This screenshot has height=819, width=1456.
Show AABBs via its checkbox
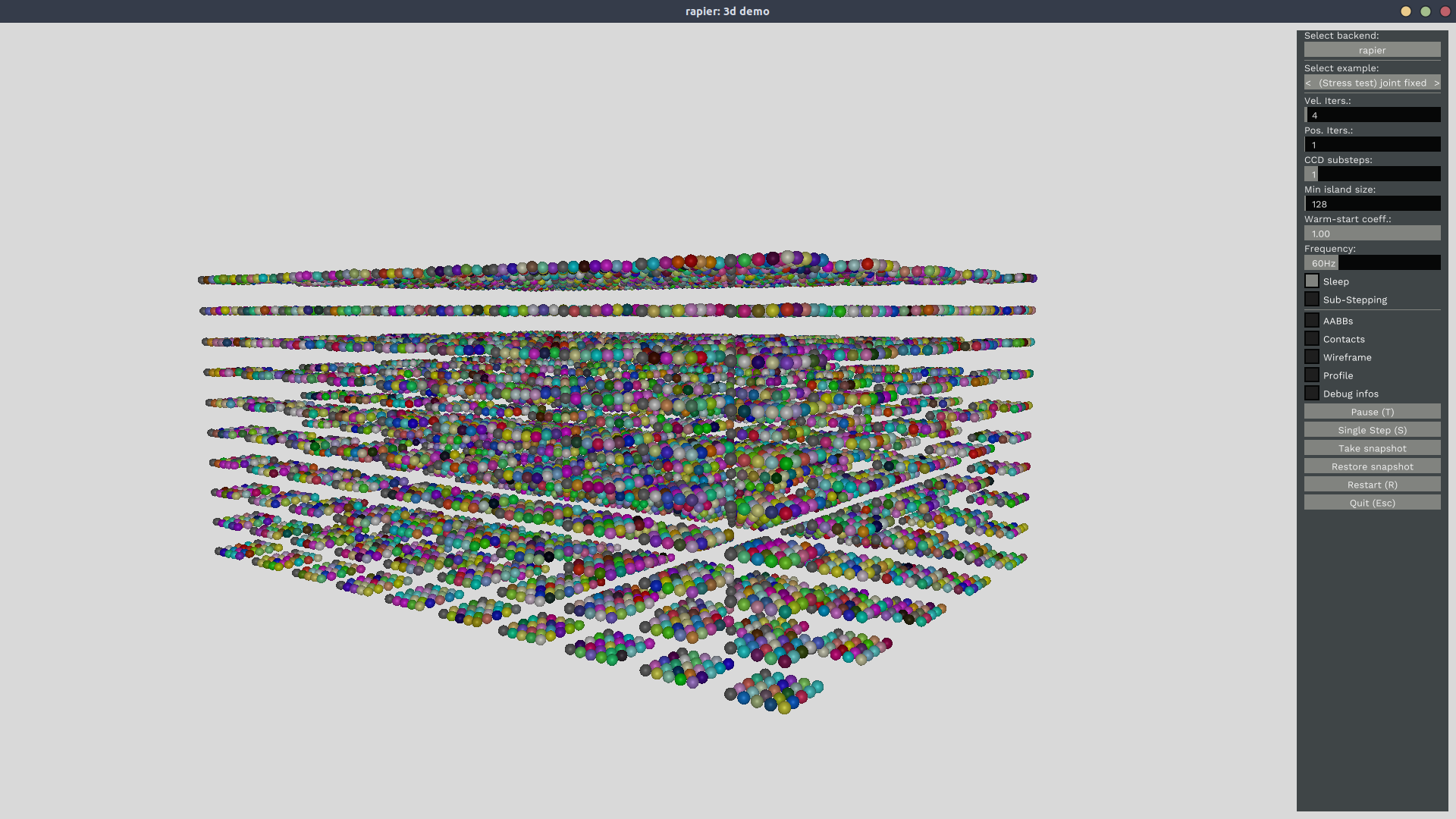pos(1312,321)
